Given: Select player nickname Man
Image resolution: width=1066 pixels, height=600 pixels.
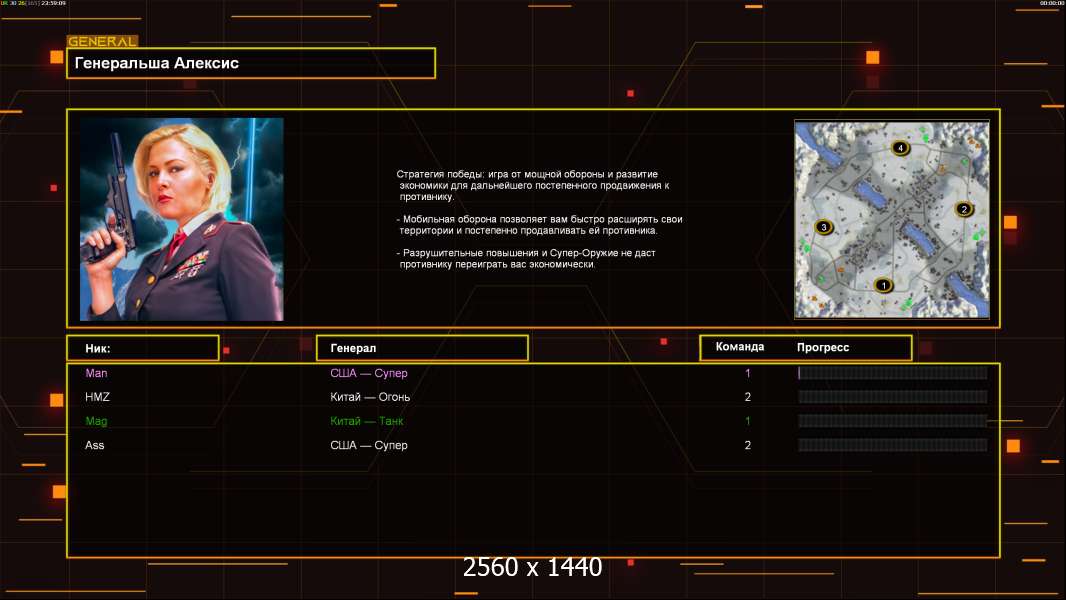Looking at the screenshot, I should coord(96,373).
